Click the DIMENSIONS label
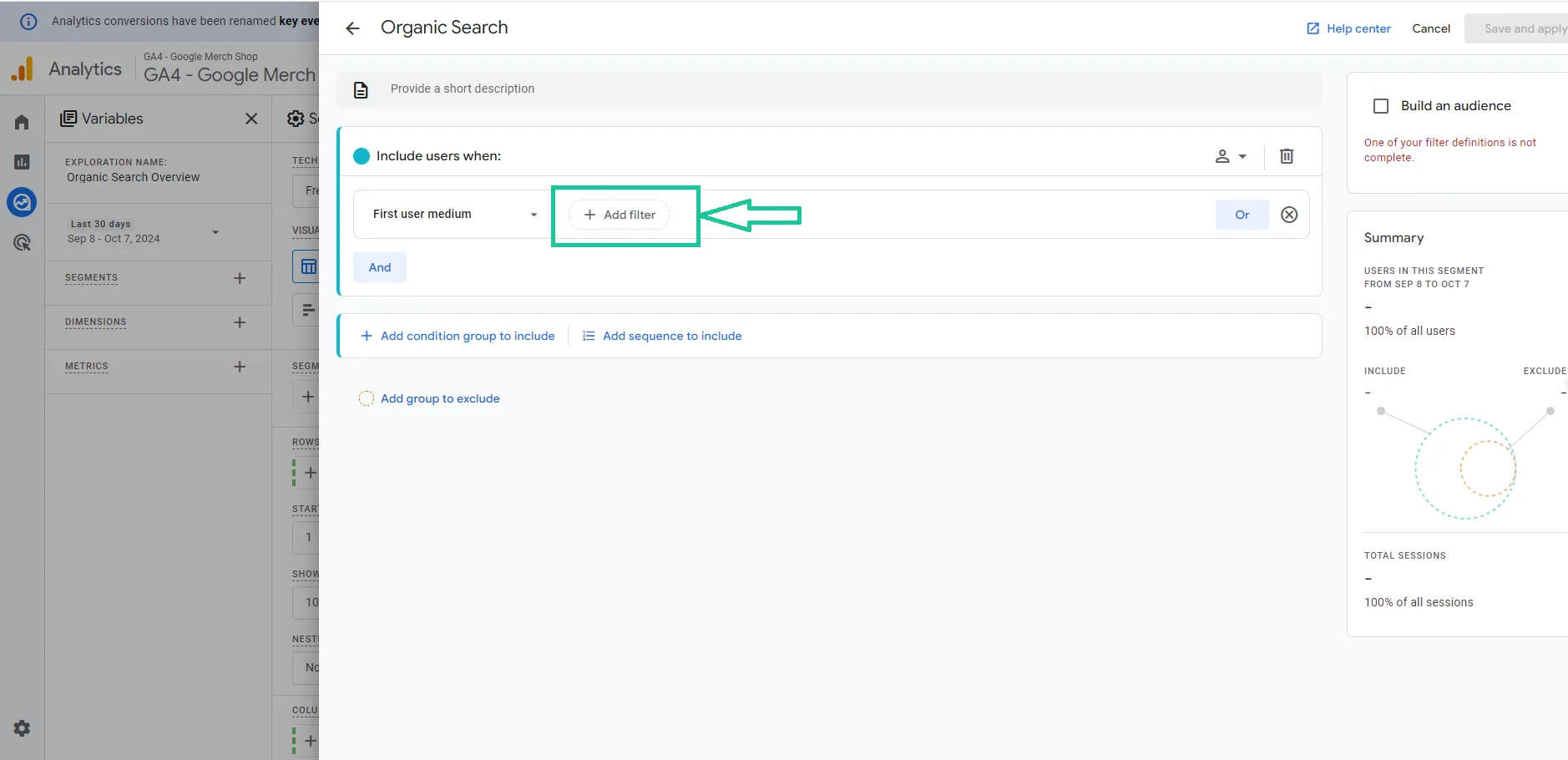 click(96, 322)
